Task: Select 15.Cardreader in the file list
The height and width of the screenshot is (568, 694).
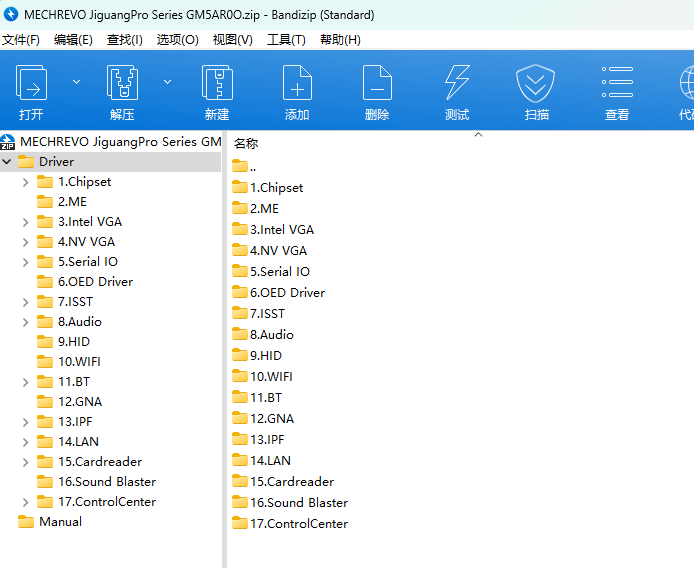Action: click(x=283, y=482)
